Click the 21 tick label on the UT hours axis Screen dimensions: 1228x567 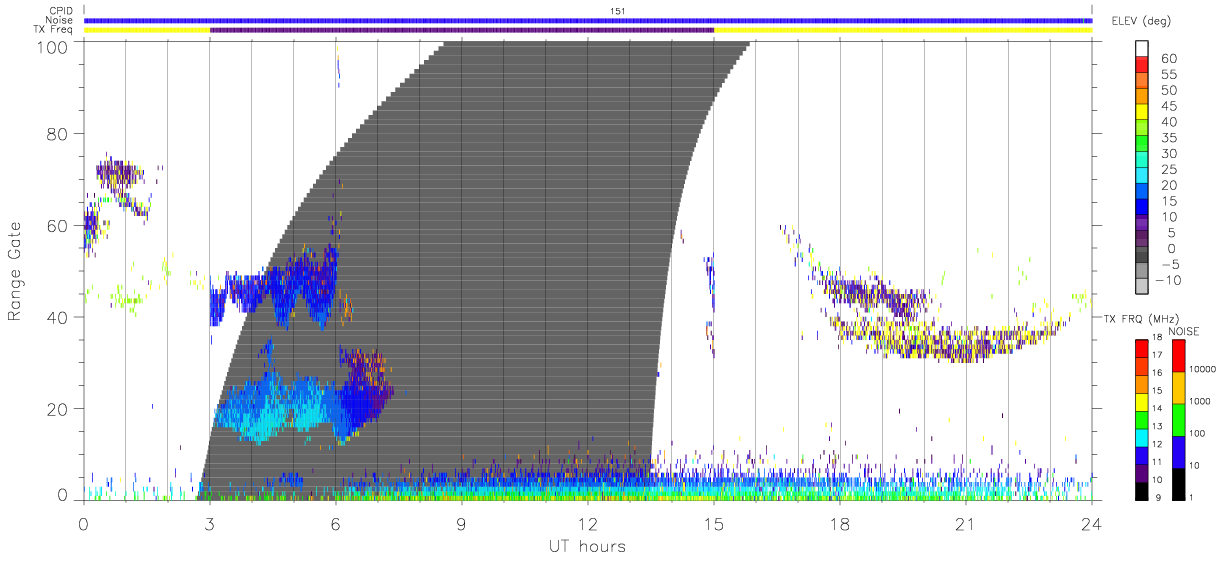[966, 524]
